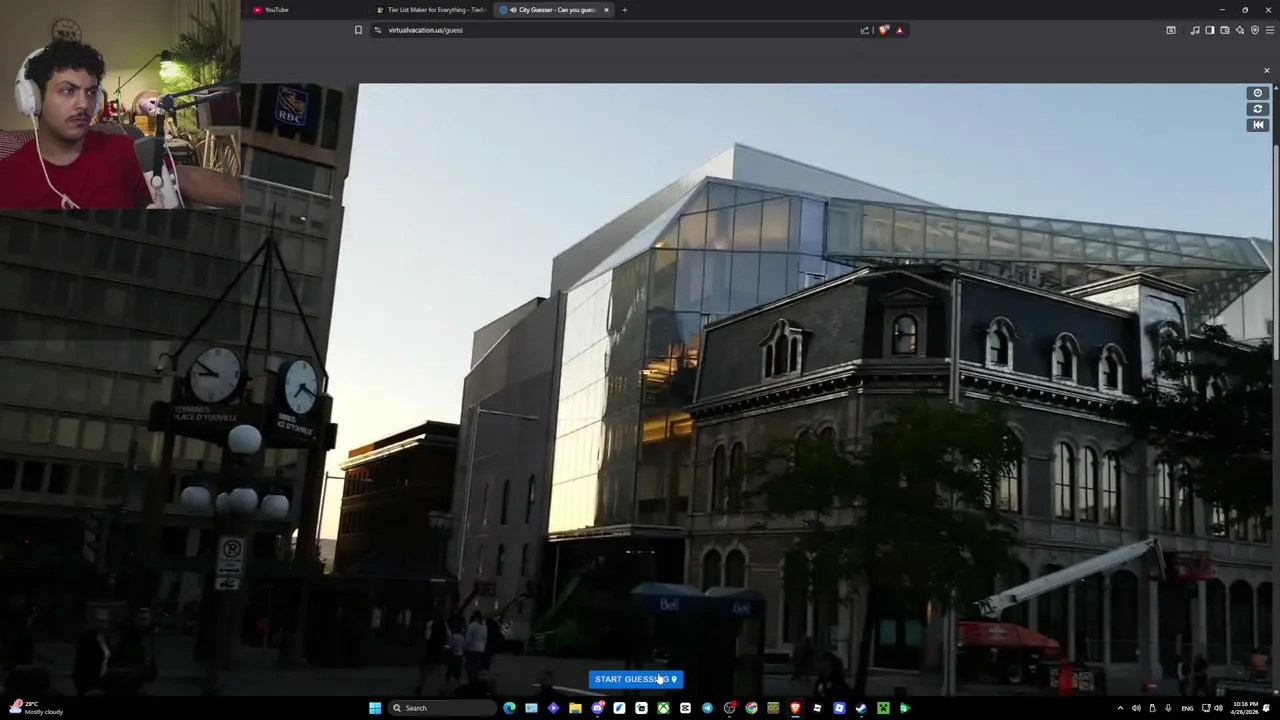Click the taskbar Search box
The width and height of the screenshot is (1280, 720).
tap(442, 708)
